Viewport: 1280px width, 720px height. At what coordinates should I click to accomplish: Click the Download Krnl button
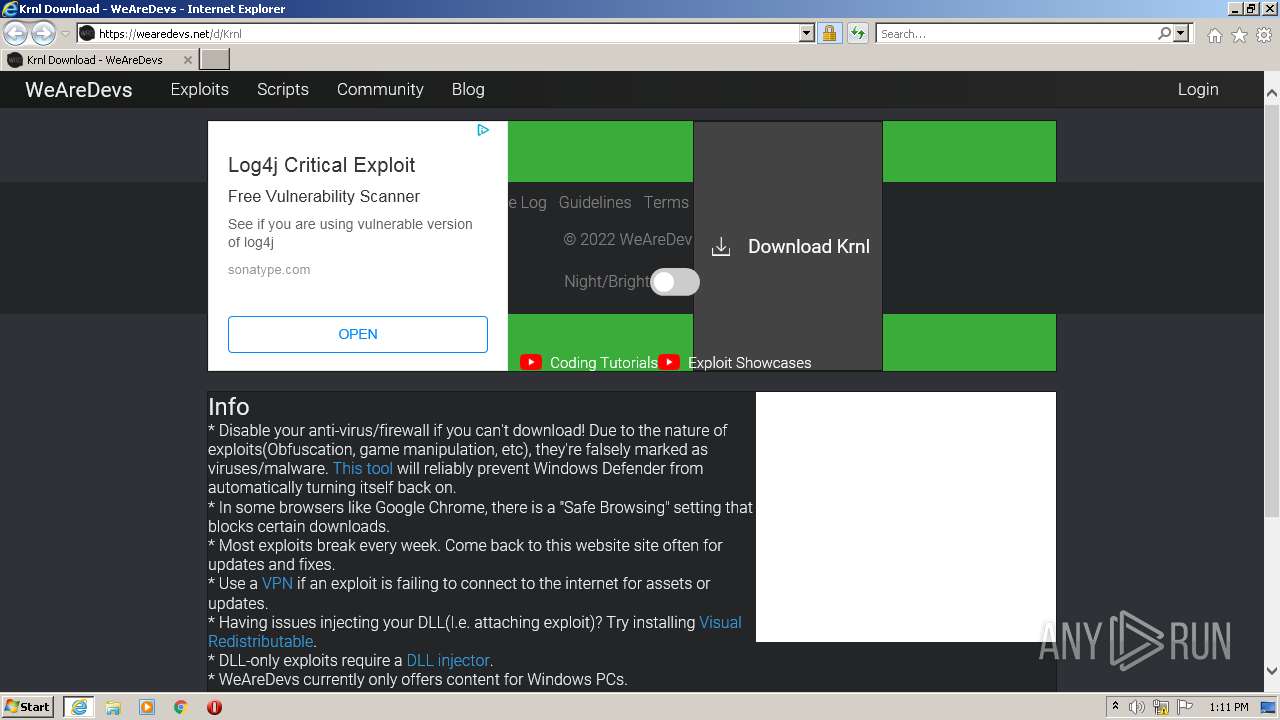(789, 246)
